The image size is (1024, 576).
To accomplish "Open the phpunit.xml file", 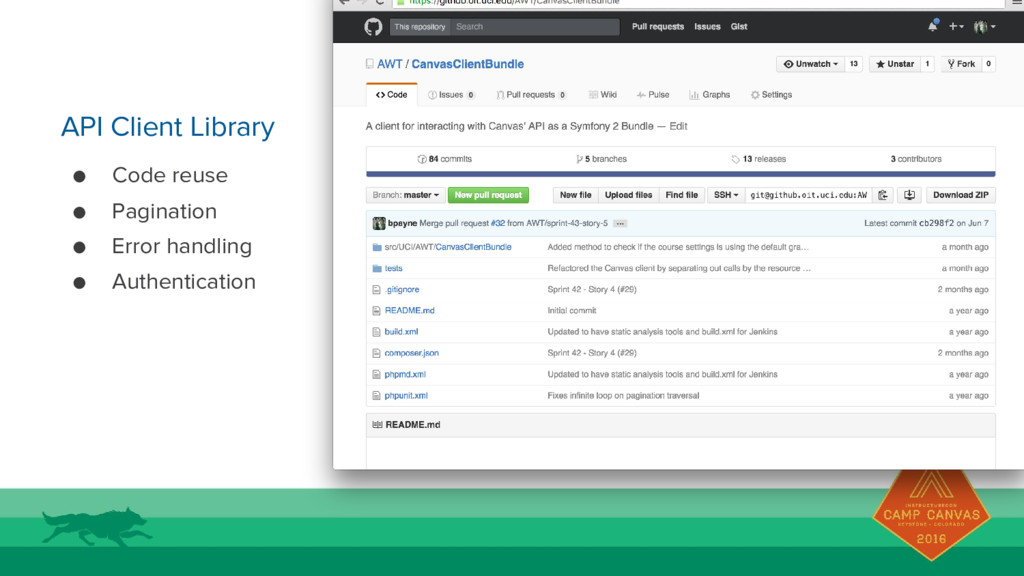I will 406,396.
